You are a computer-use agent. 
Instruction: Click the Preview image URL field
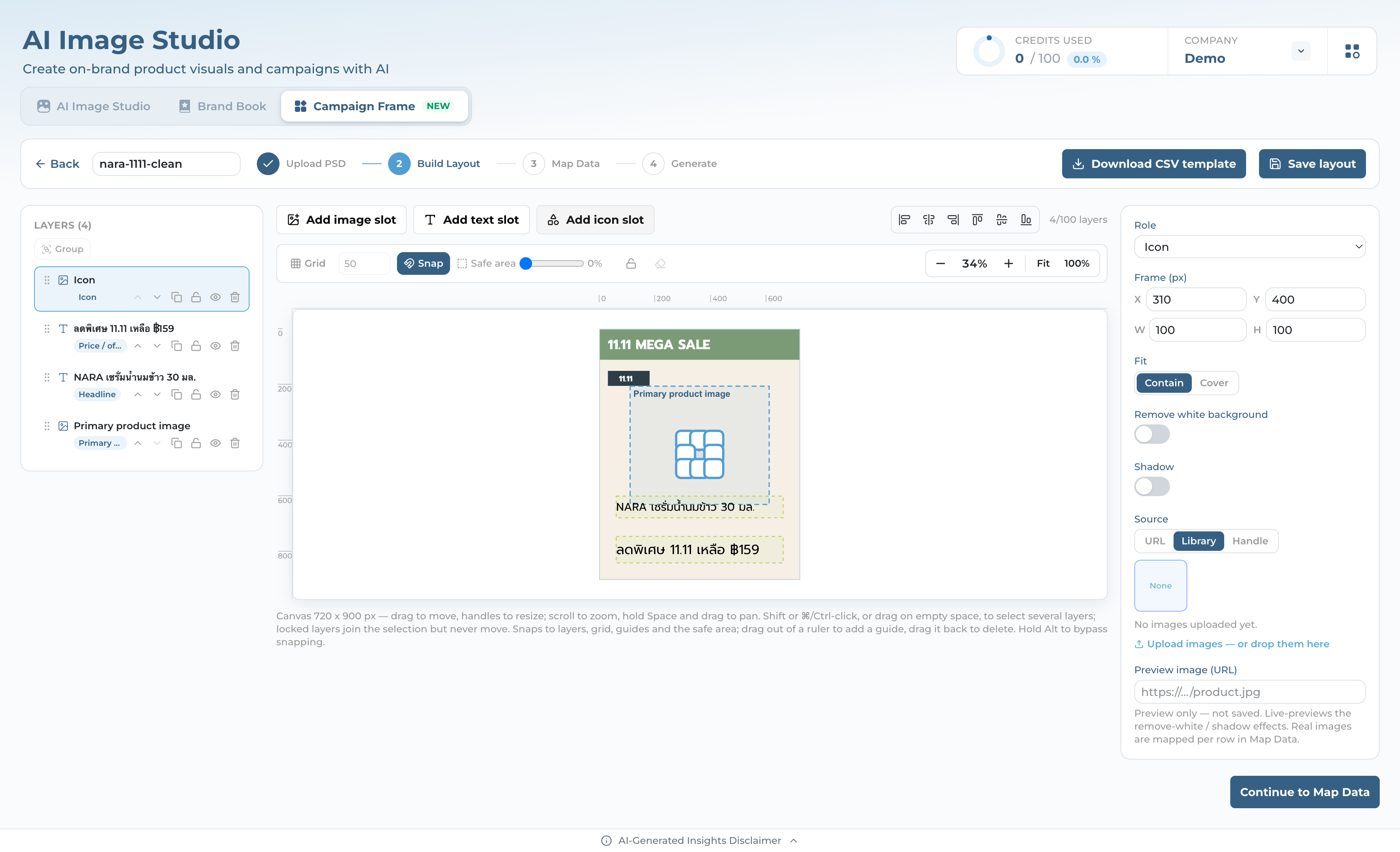(1249, 692)
